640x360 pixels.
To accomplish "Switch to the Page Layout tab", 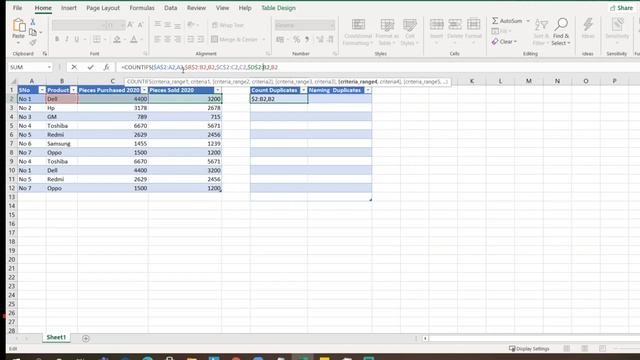I will click(x=103, y=8).
